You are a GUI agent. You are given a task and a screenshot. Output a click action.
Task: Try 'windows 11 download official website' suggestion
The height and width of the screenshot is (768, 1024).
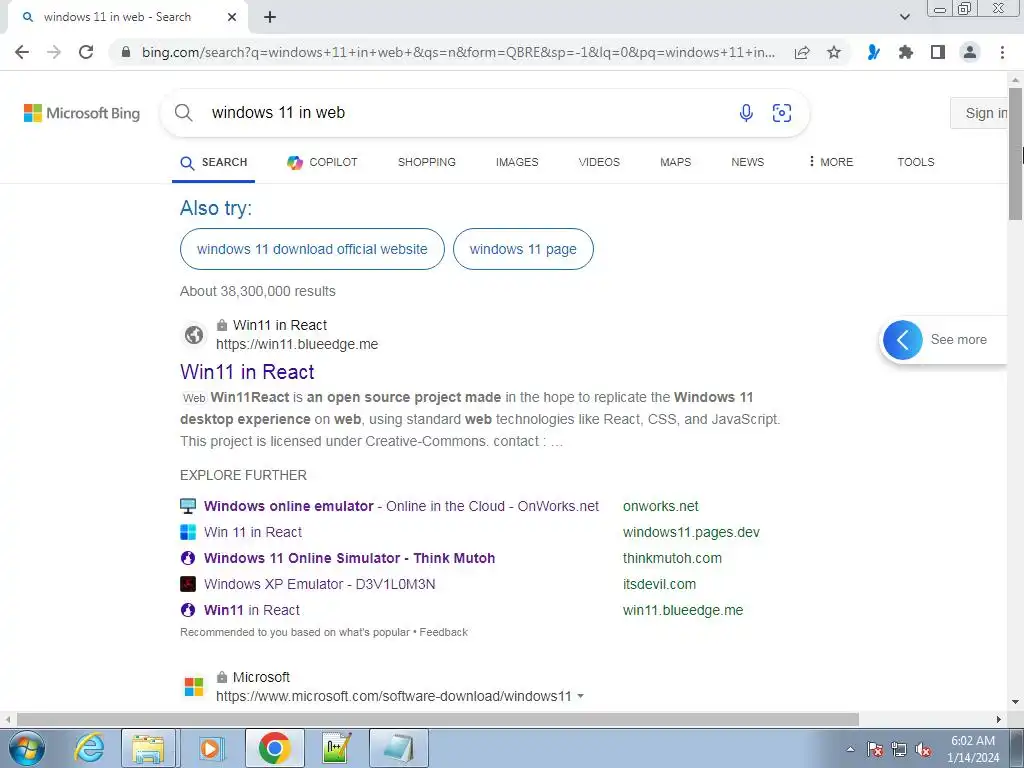[x=312, y=249]
